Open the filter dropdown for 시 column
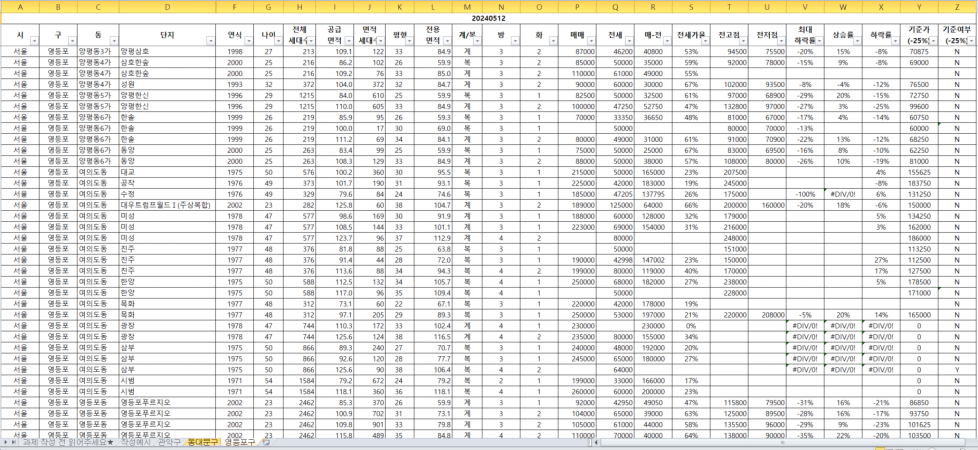Image resolution: width=978 pixels, height=450 pixels. click(x=34, y=41)
